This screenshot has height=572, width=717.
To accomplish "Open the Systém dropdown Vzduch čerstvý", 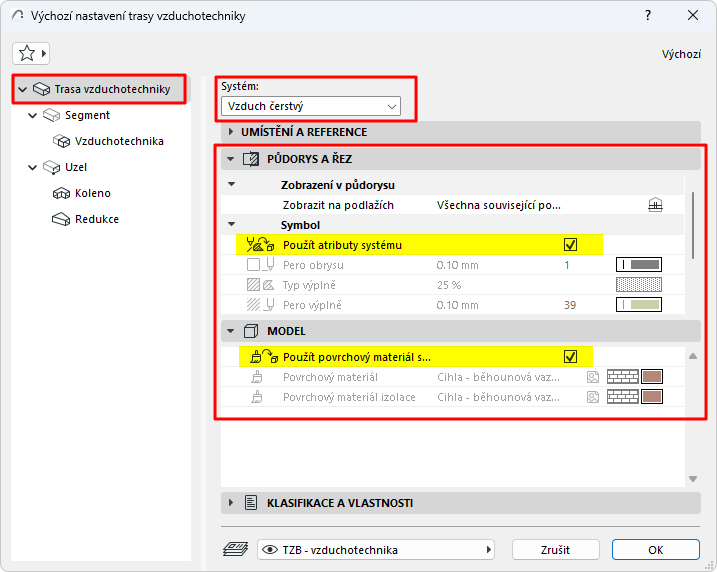I will point(311,106).
